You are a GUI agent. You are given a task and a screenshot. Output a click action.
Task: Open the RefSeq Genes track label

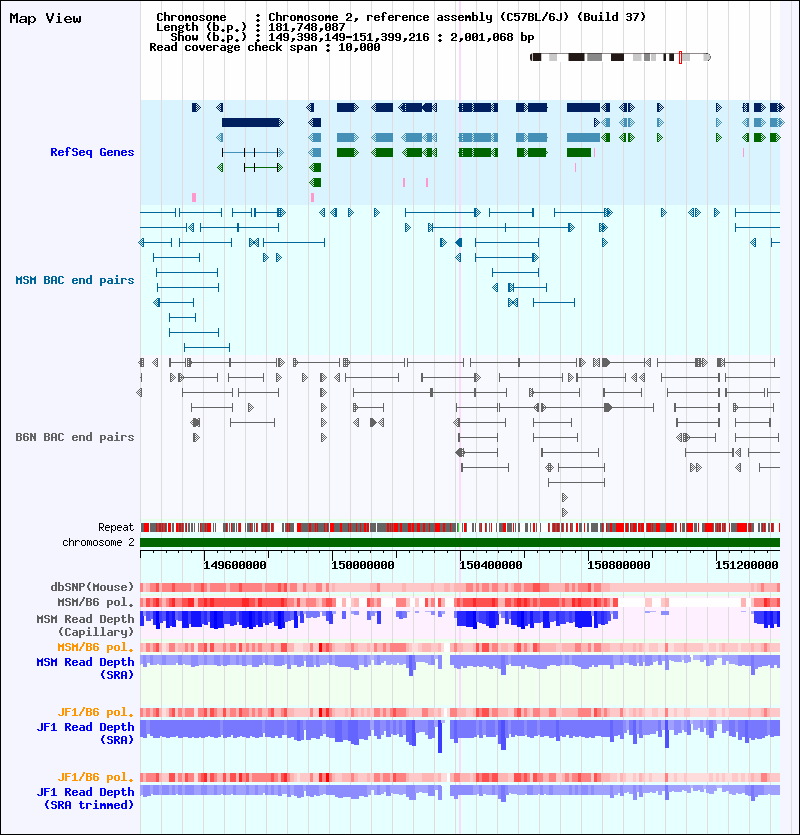(92, 152)
